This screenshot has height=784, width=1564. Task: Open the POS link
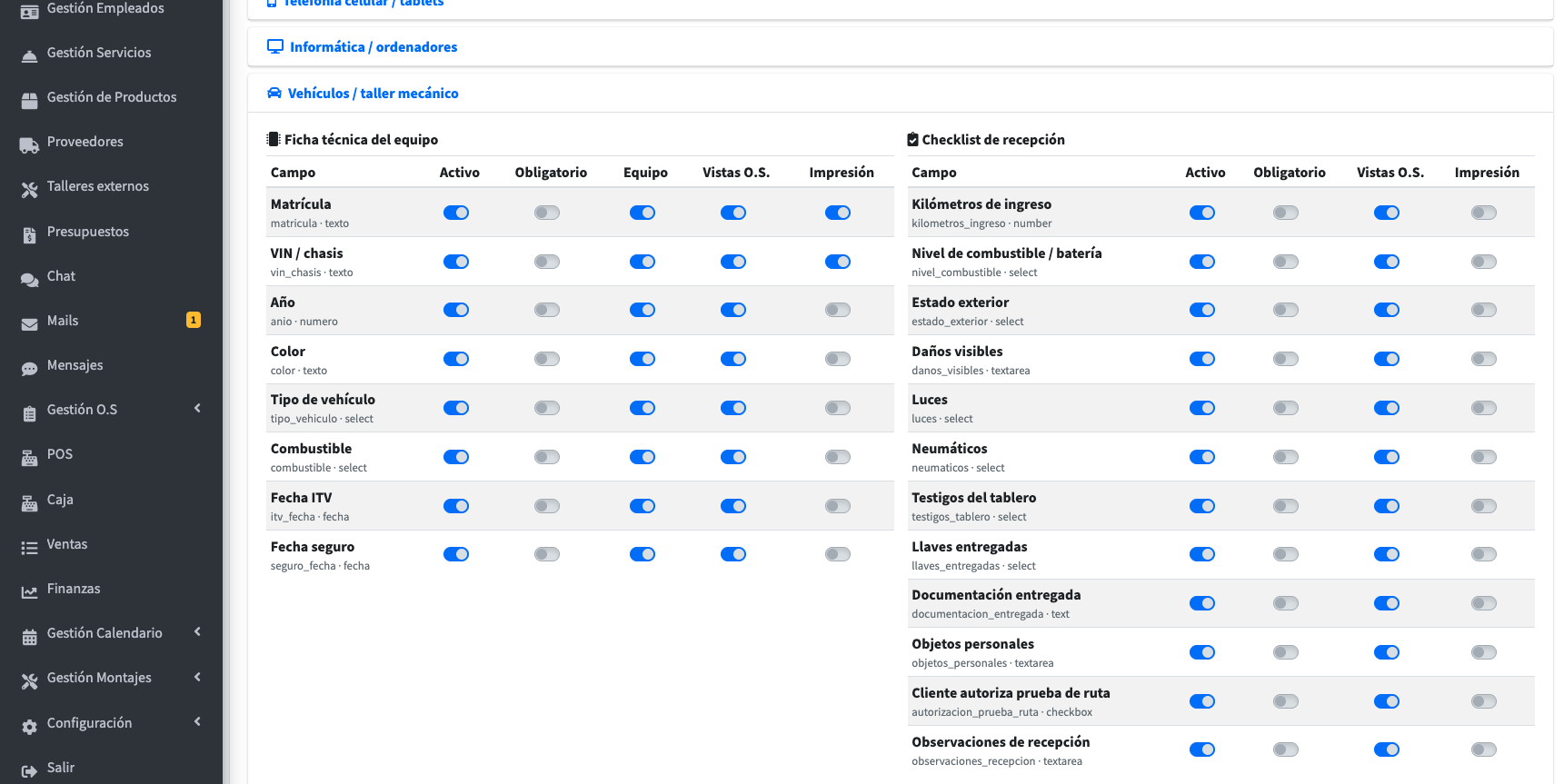pos(60,454)
